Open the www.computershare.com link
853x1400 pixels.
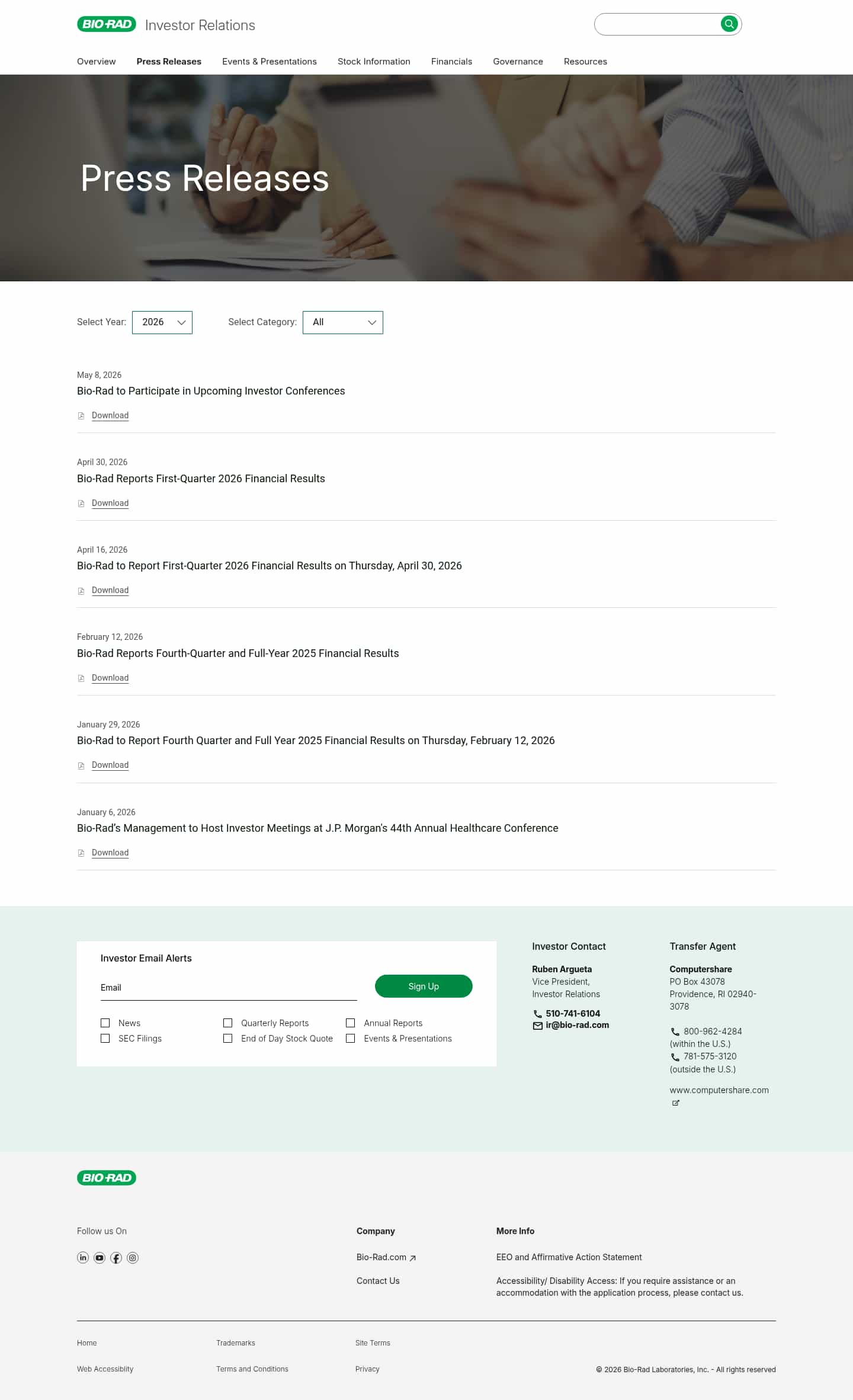(719, 1090)
